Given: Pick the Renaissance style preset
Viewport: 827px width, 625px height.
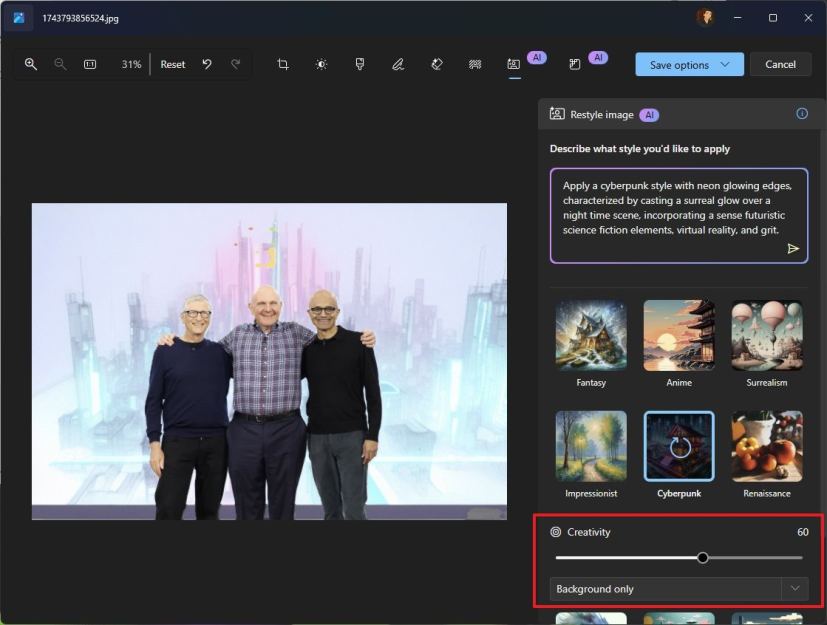Looking at the screenshot, I should coord(766,445).
